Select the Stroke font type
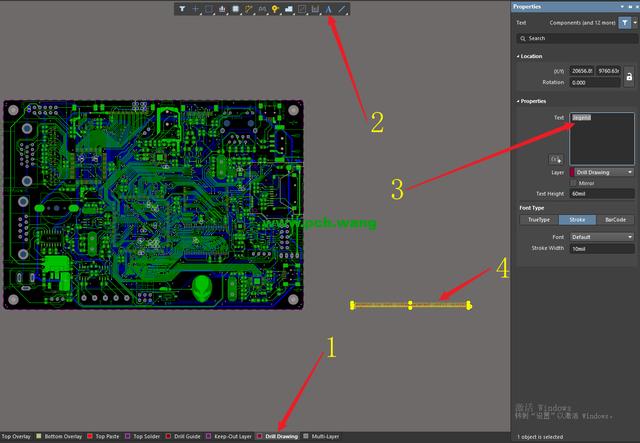Viewport: 640px width, 443px height. click(577, 220)
